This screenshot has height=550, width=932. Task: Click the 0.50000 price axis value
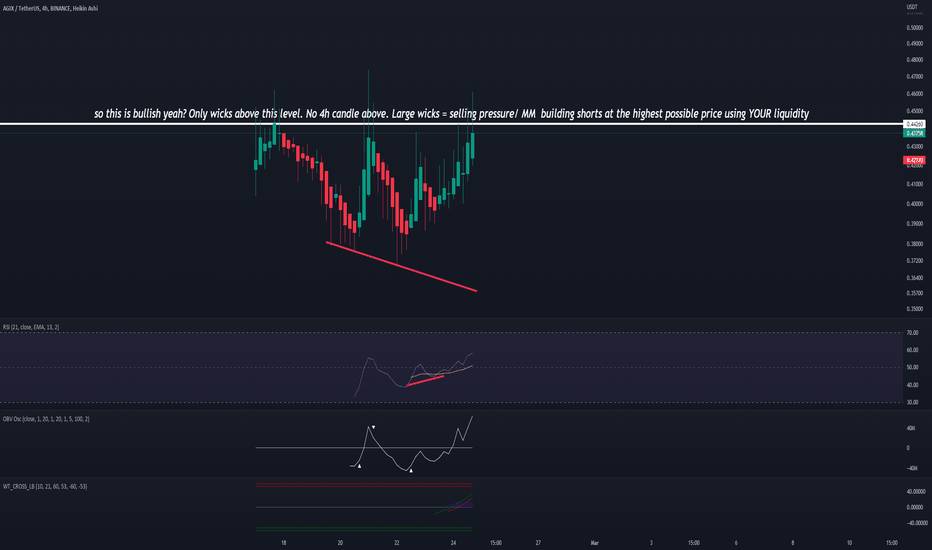tap(915, 28)
